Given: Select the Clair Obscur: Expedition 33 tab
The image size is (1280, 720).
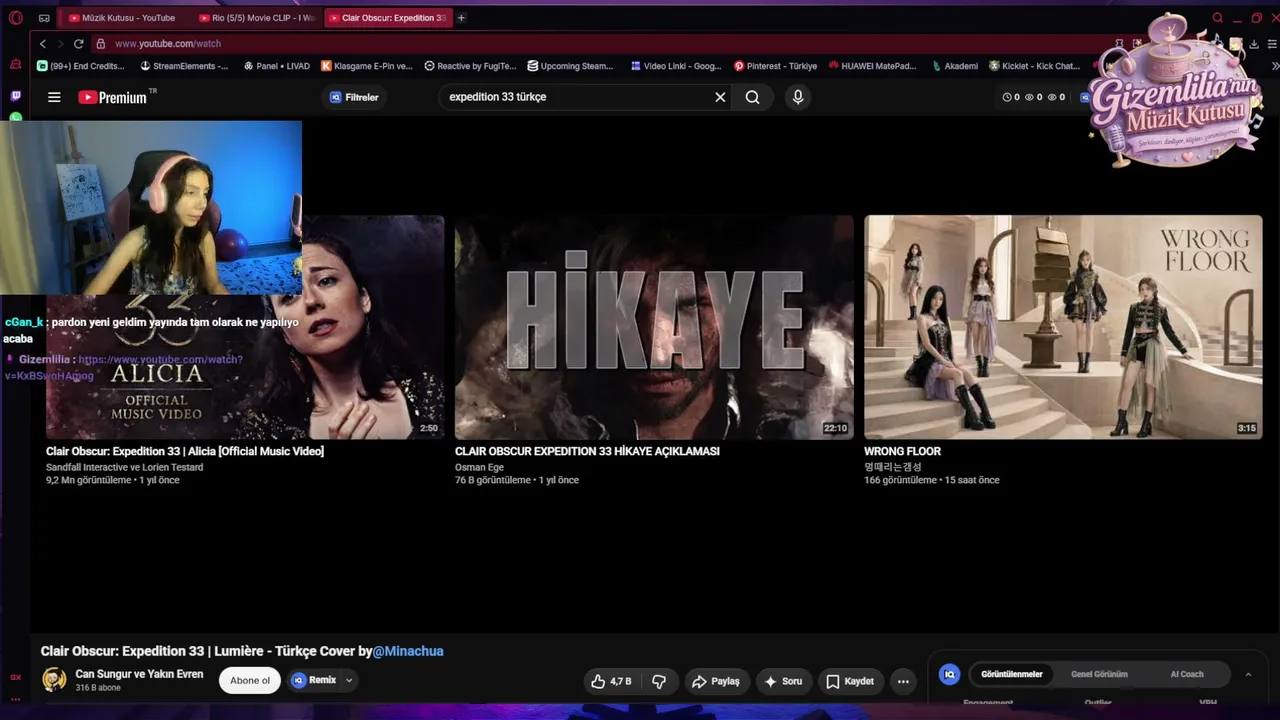Looking at the screenshot, I should (x=388, y=18).
